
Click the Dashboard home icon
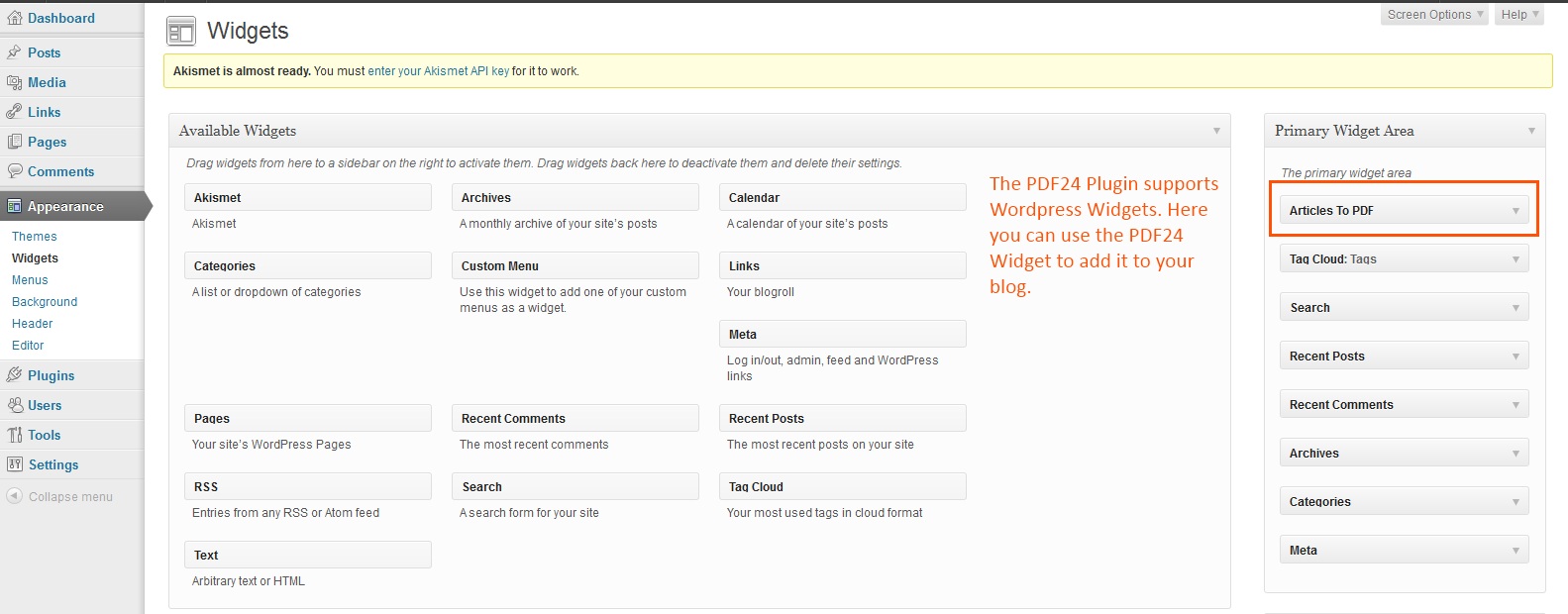pos(14,18)
